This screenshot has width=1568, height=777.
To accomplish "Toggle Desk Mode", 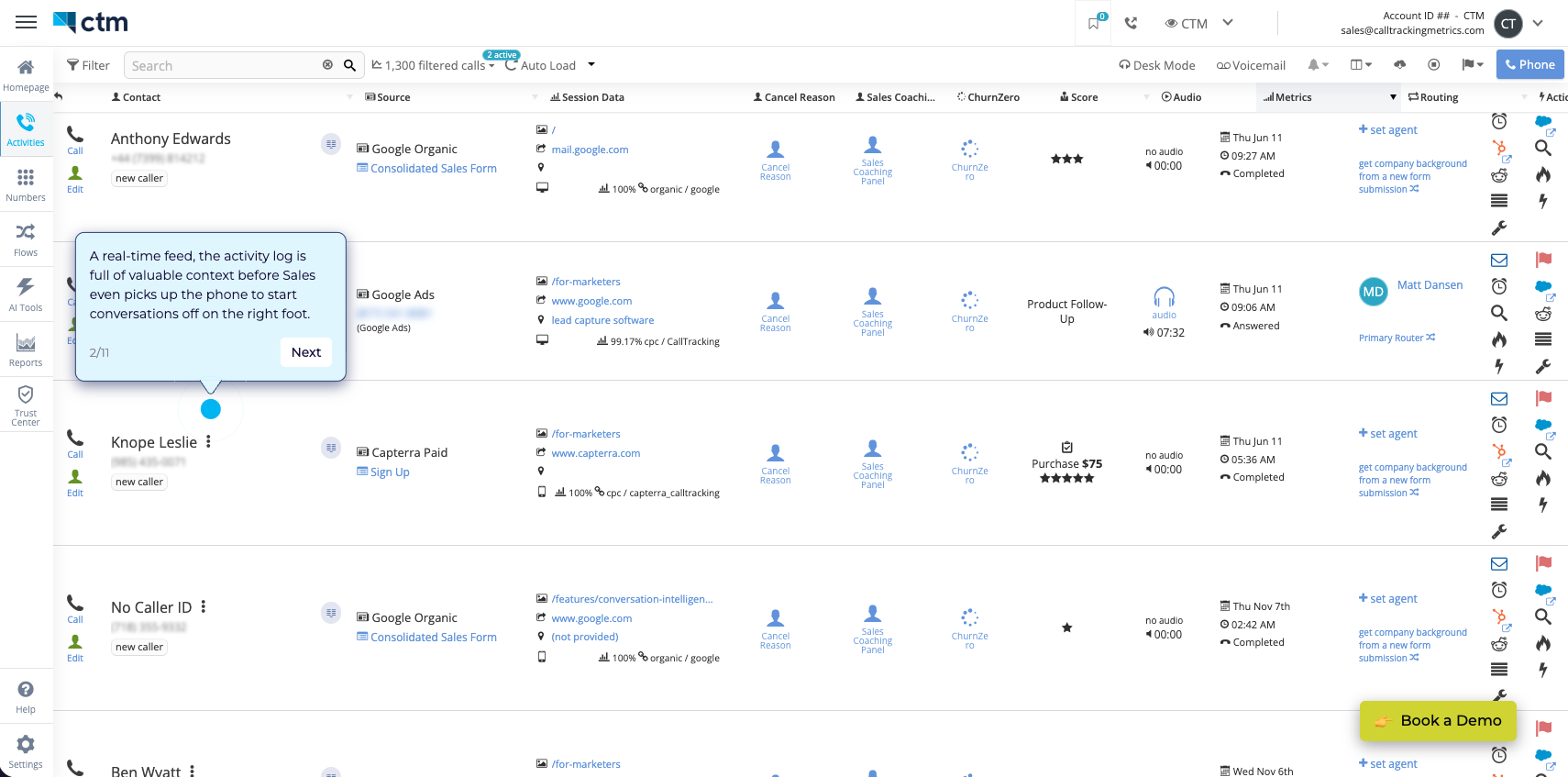I will [x=1157, y=65].
